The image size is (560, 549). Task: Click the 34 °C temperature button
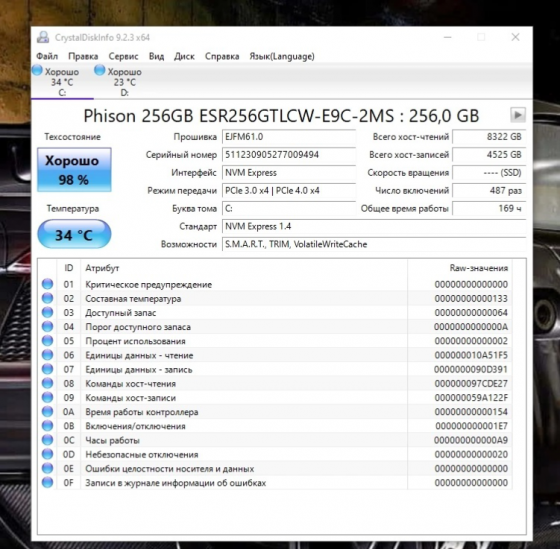pyautogui.click(x=74, y=234)
